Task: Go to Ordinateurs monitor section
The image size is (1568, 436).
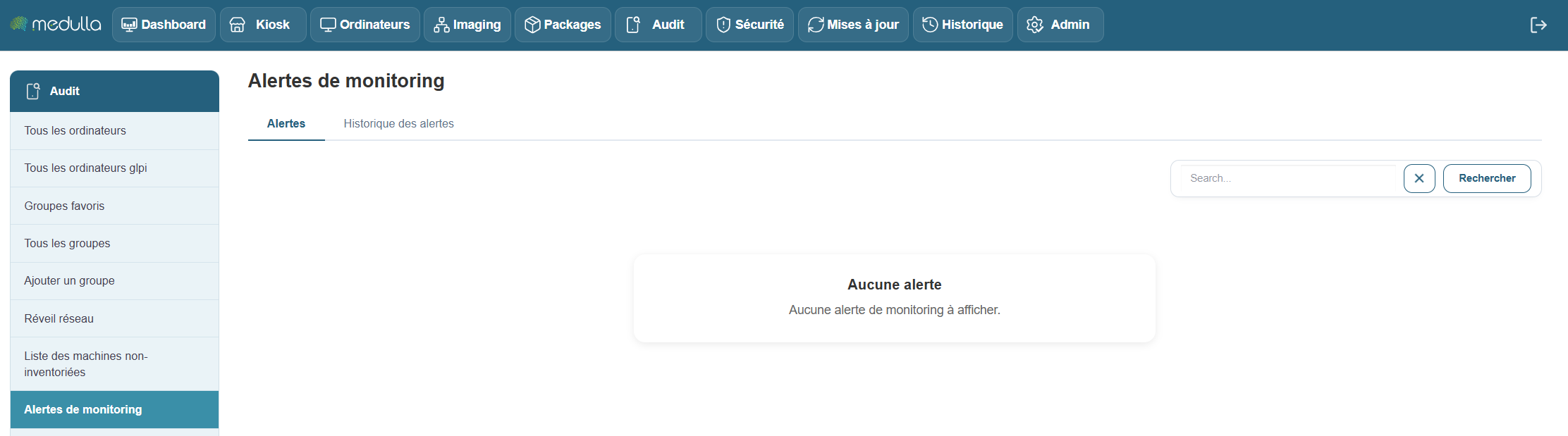Action: coord(365,25)
